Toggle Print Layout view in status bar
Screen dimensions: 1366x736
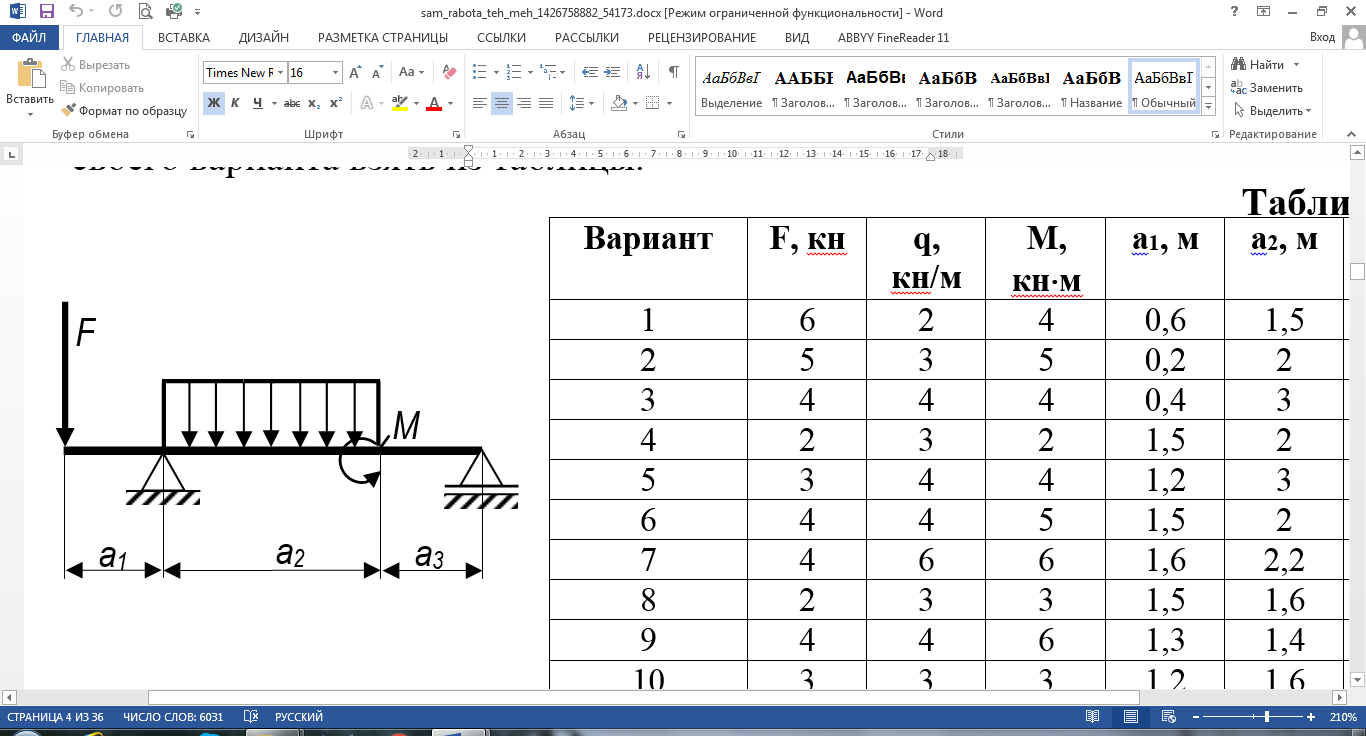coord(1129,717)
